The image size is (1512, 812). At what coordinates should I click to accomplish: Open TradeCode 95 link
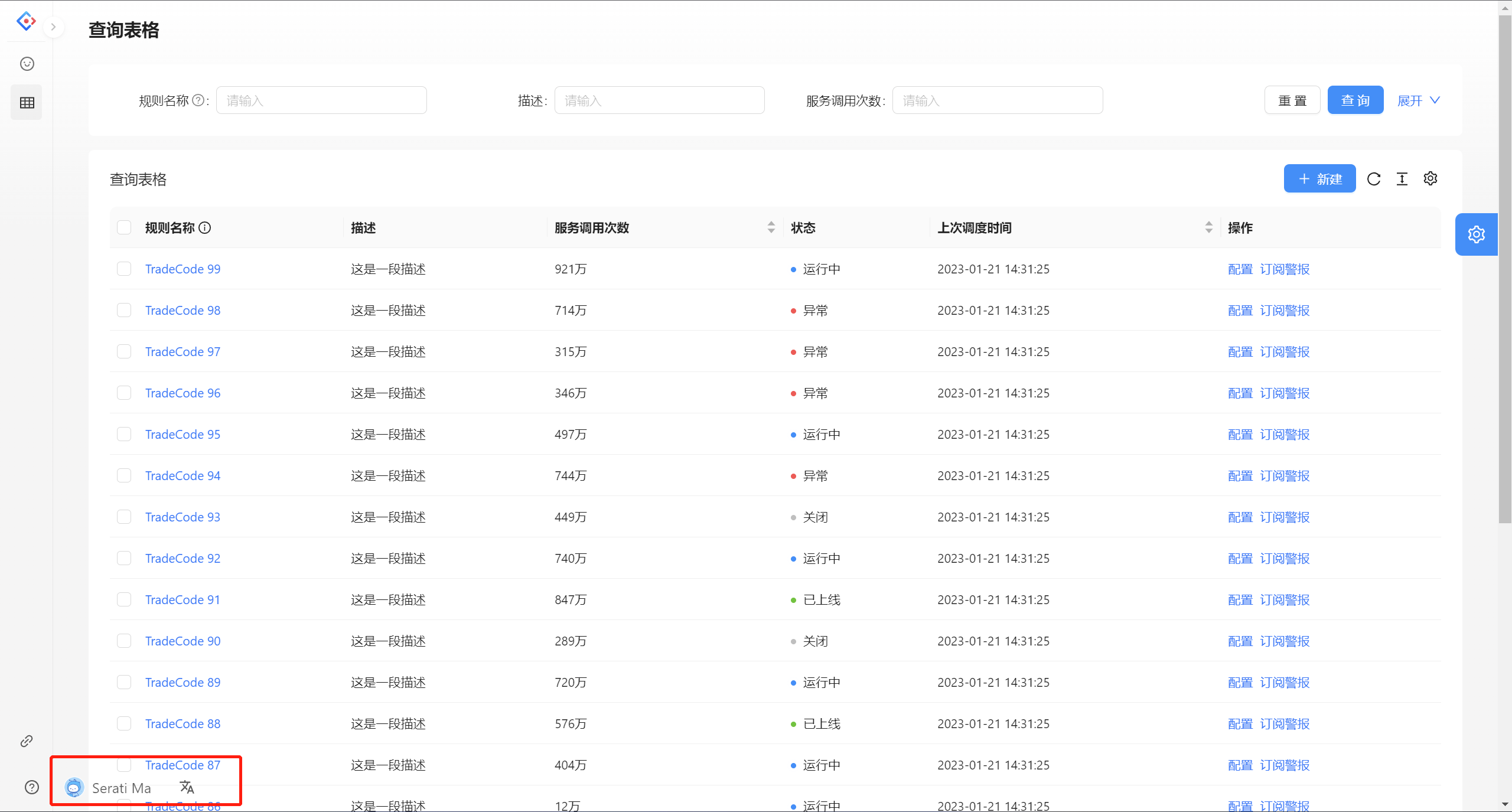click(183, 434)
